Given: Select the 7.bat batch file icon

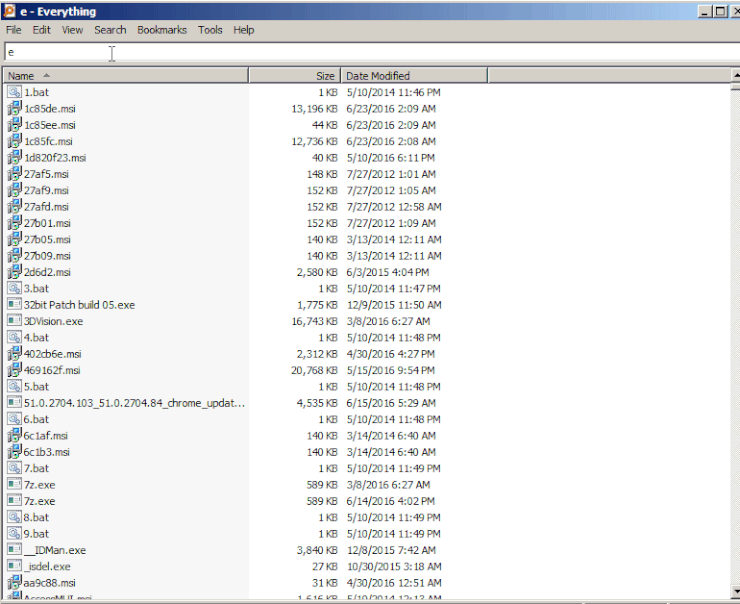Looking at the screenshot, I should pos(15,469).
